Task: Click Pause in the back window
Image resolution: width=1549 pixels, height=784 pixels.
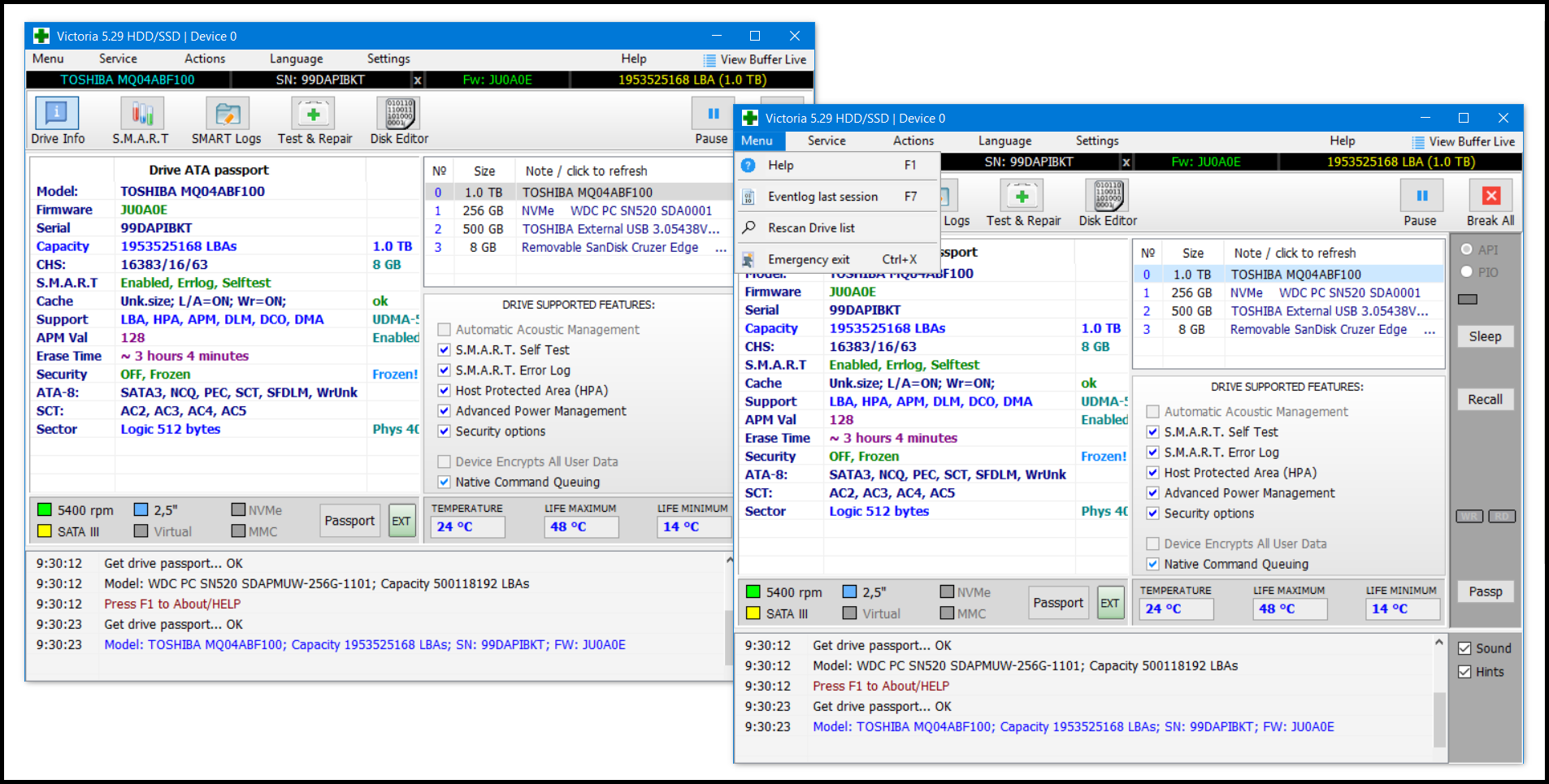Action: tap(712, 120)
